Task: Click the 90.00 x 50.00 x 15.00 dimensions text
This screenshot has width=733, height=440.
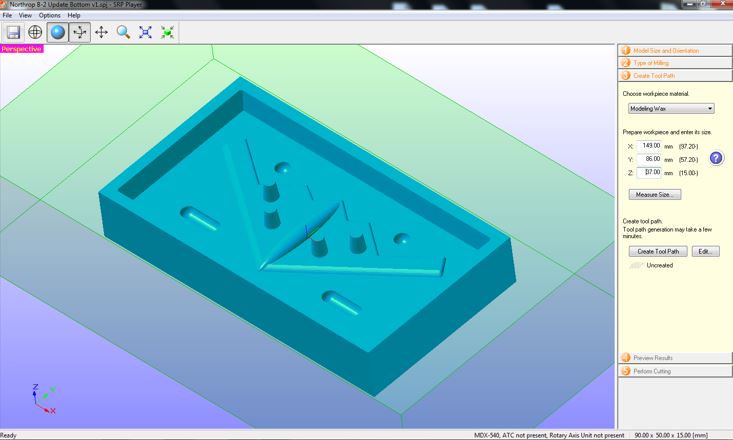Action: click(671, 435)
